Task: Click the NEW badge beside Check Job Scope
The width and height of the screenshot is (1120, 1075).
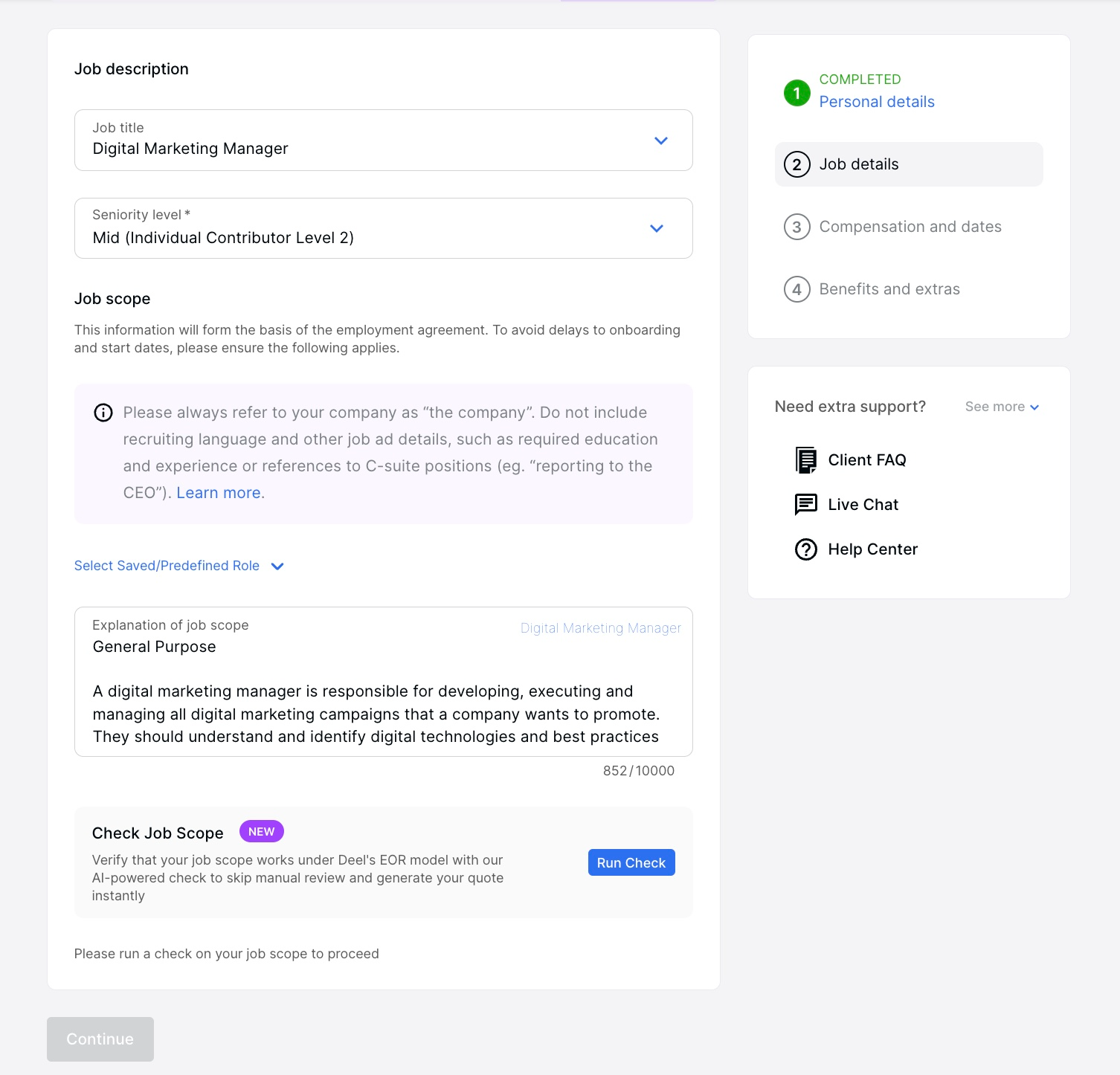Action: 261,831
